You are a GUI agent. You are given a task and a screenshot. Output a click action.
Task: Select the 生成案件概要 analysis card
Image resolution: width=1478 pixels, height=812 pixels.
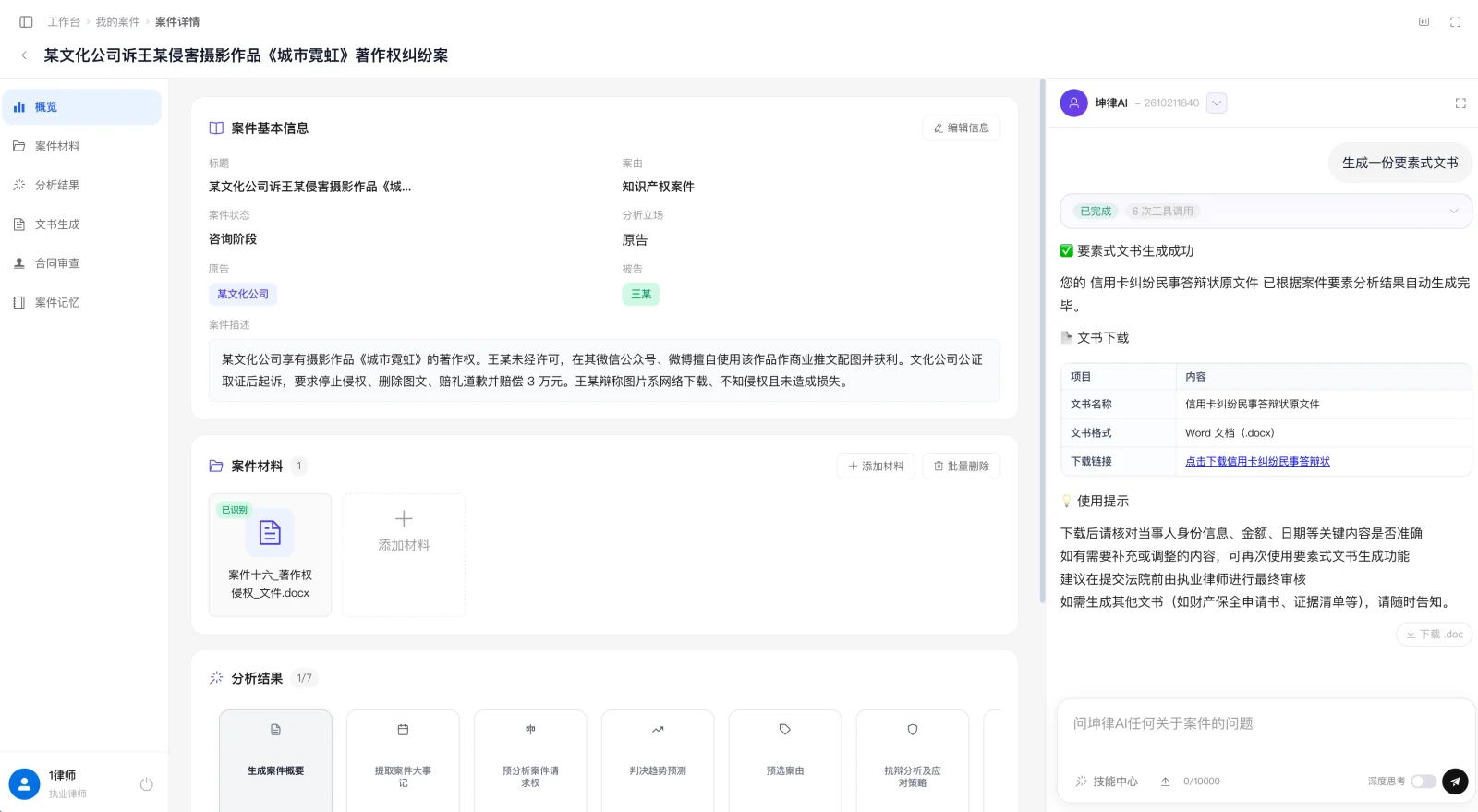pos(275,761)
